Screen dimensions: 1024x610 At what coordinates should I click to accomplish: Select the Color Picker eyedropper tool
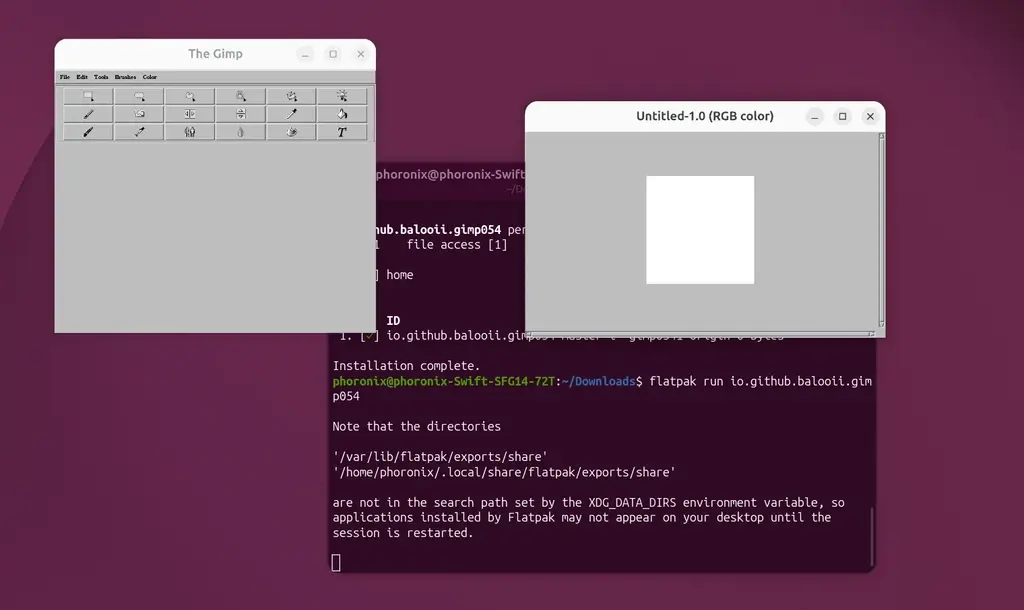[x=292, y=114]
